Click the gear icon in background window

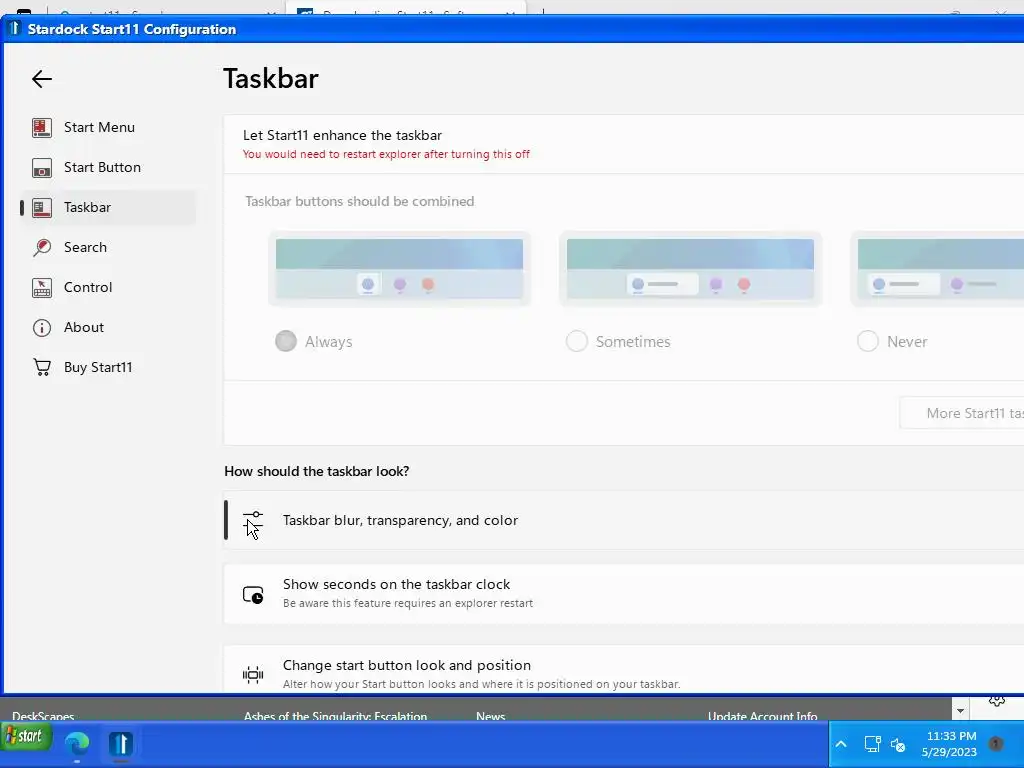[x=997, y=701]
